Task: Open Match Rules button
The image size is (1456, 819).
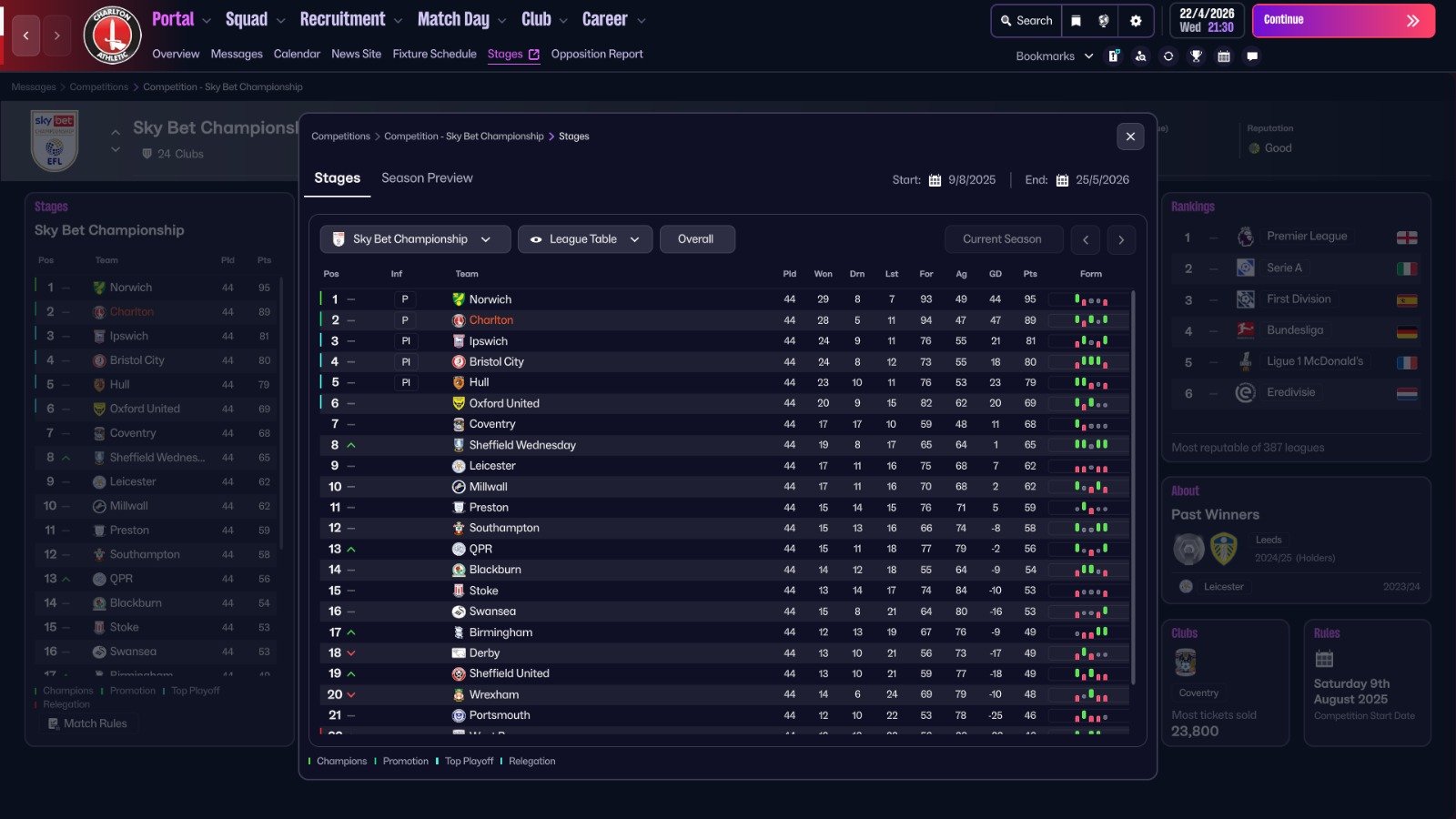Action: point(90,723)
